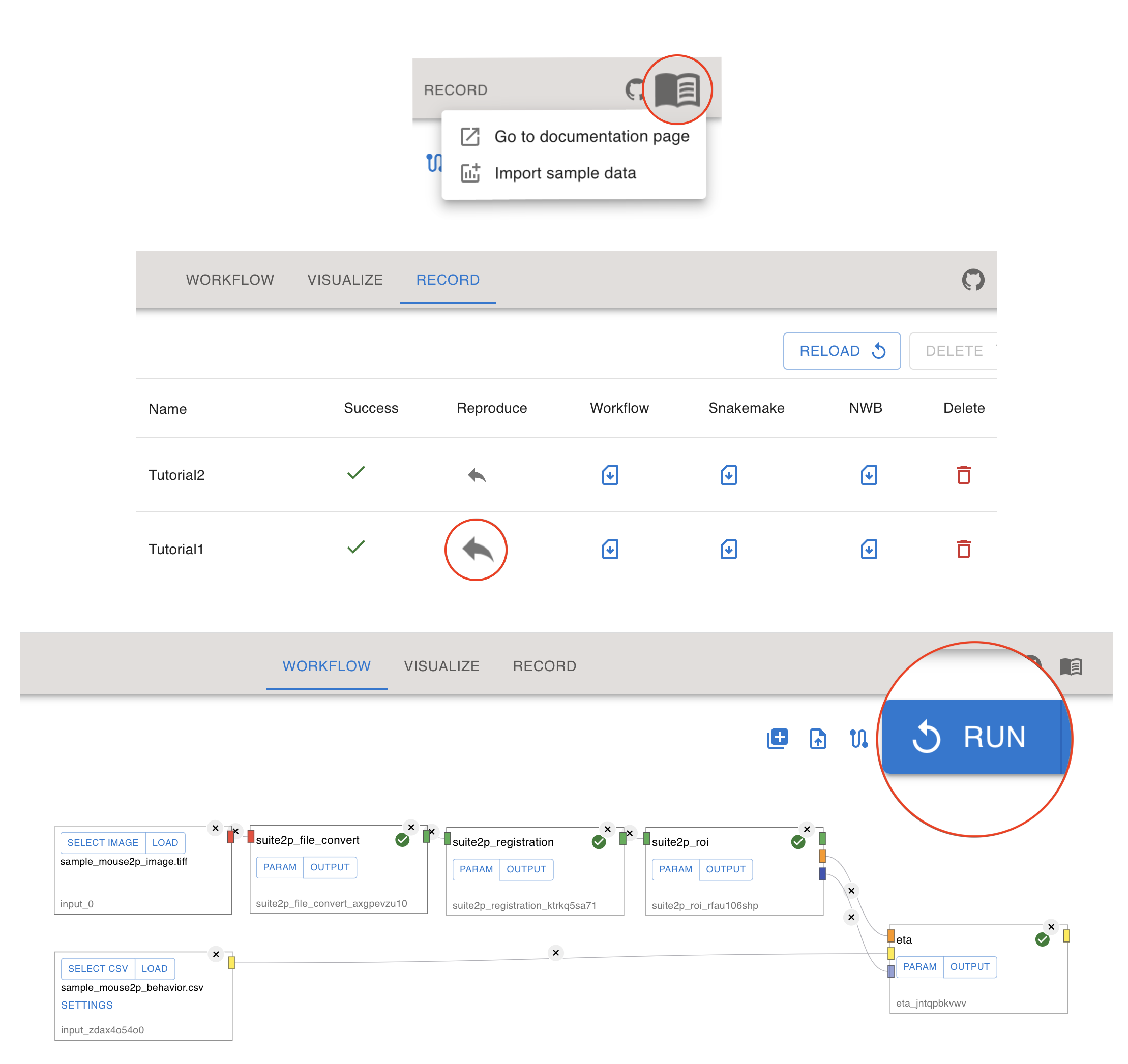Click SELECT CSV on the behavior node
This screenshot has width=1128, height=1064.
98,969
